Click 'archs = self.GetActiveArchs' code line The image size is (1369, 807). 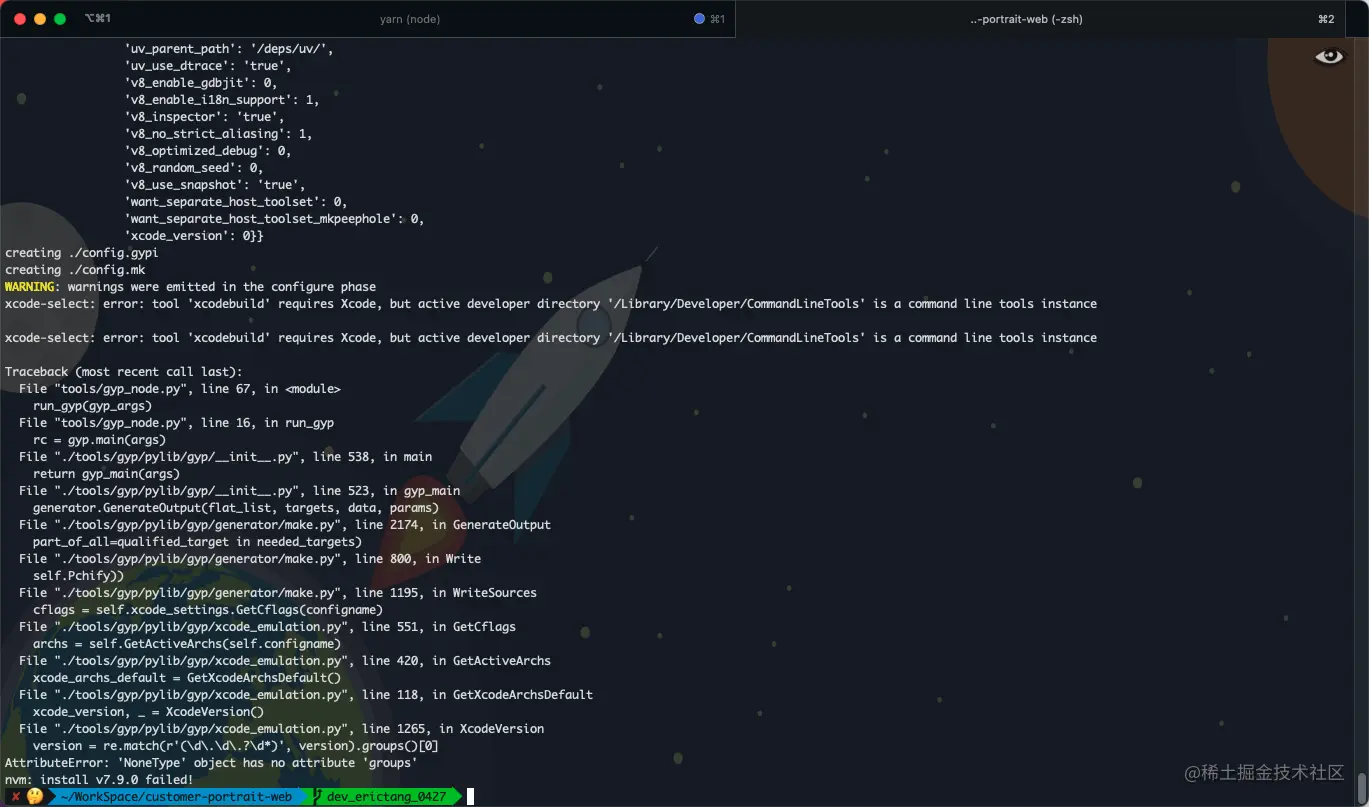click(187, 644)
